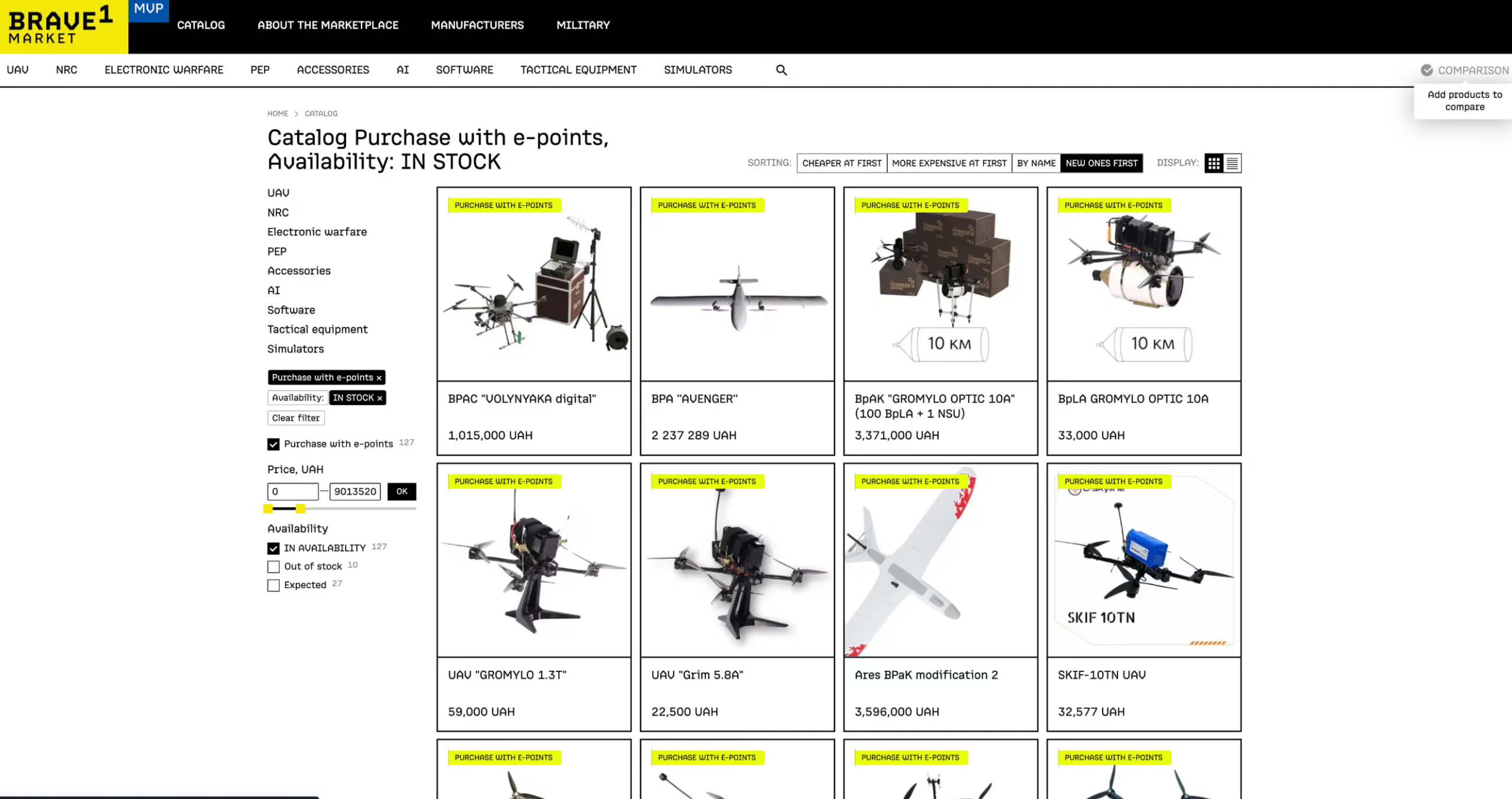Uncheck Purchase with e-points checkbox
The height and width of the screenshot is (799, 1512).
[x=273, y=444]
